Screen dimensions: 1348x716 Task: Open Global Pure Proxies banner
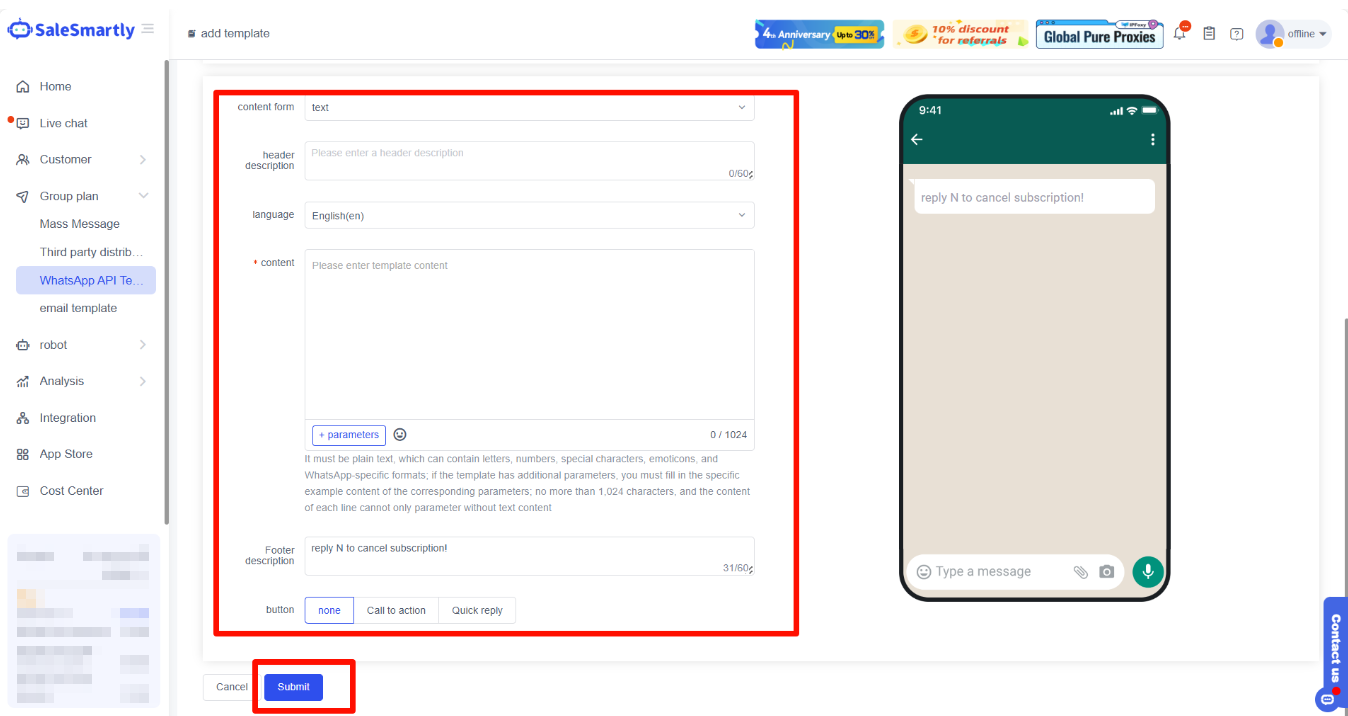point(1100,34)
